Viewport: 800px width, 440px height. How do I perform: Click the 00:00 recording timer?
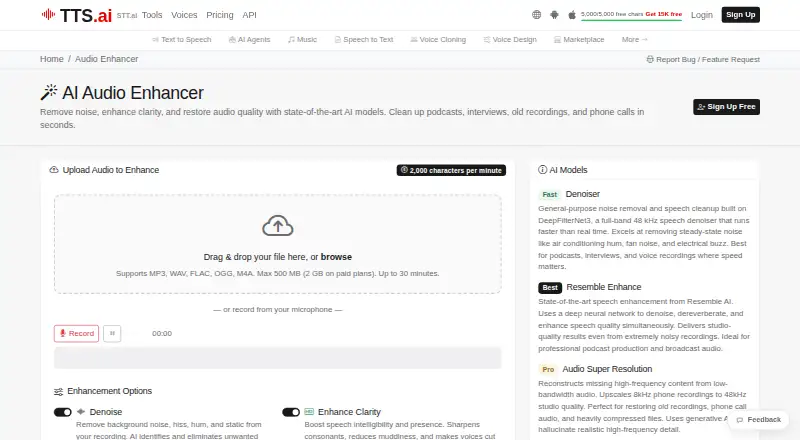coord(162,333)
